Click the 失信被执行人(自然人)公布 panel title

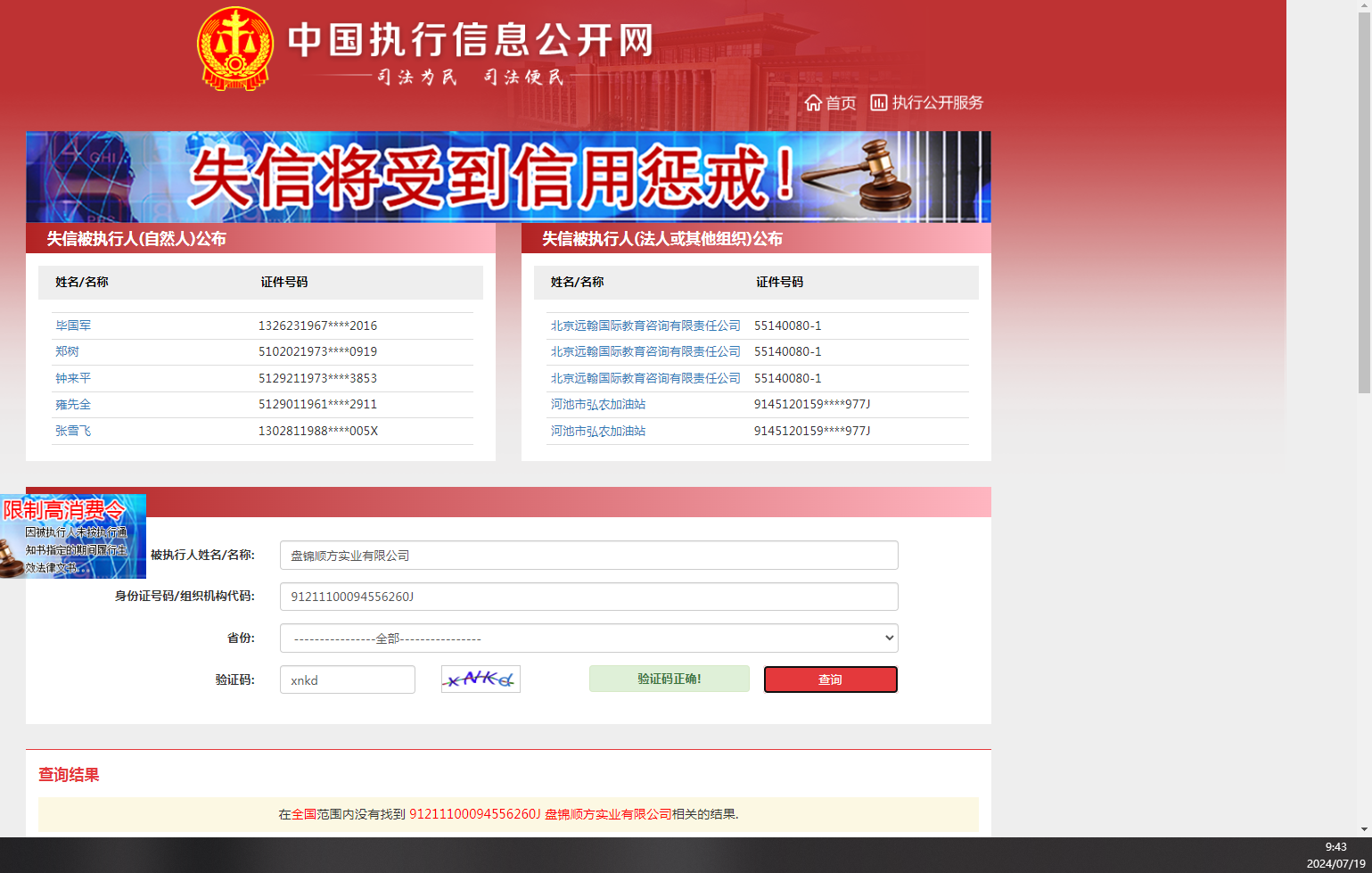click(x=136, y=239)
